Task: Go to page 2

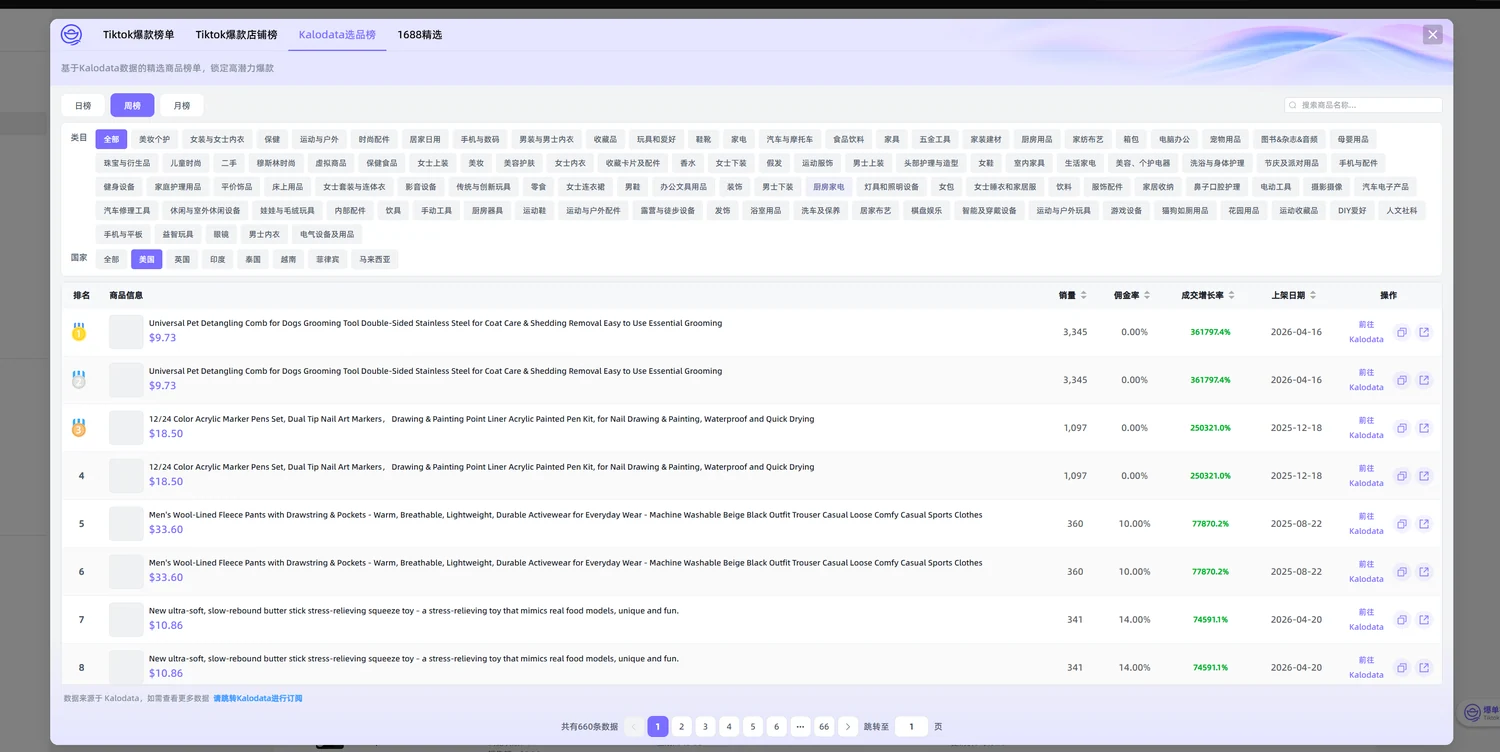Action: pyautogui.click(x=682, y=727)
